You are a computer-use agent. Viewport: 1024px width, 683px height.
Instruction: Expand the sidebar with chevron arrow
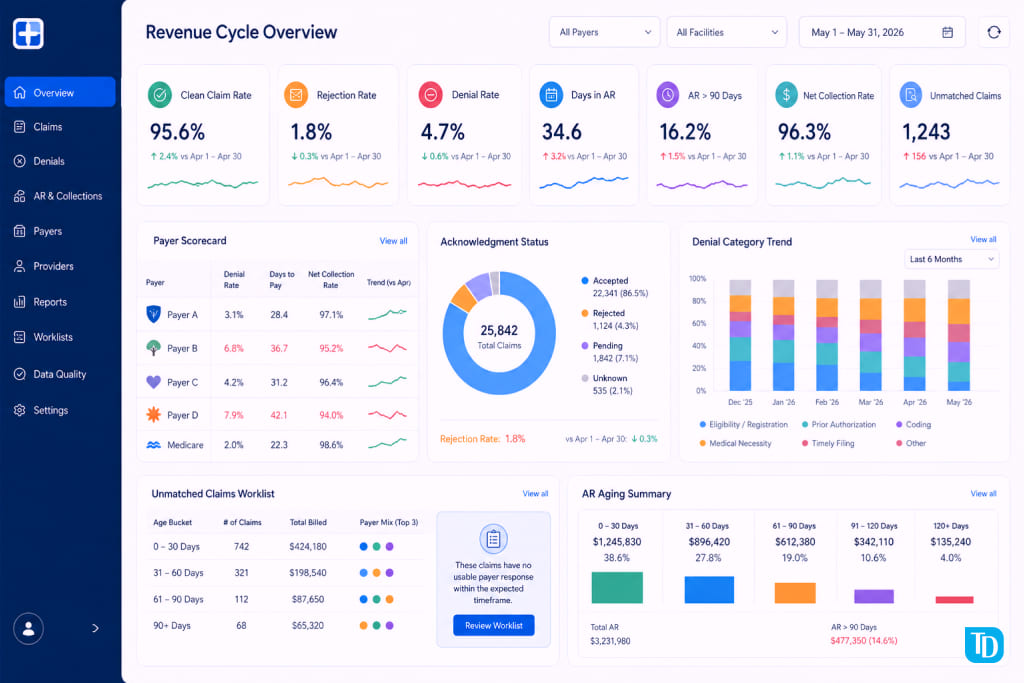(x=95, y=628)
